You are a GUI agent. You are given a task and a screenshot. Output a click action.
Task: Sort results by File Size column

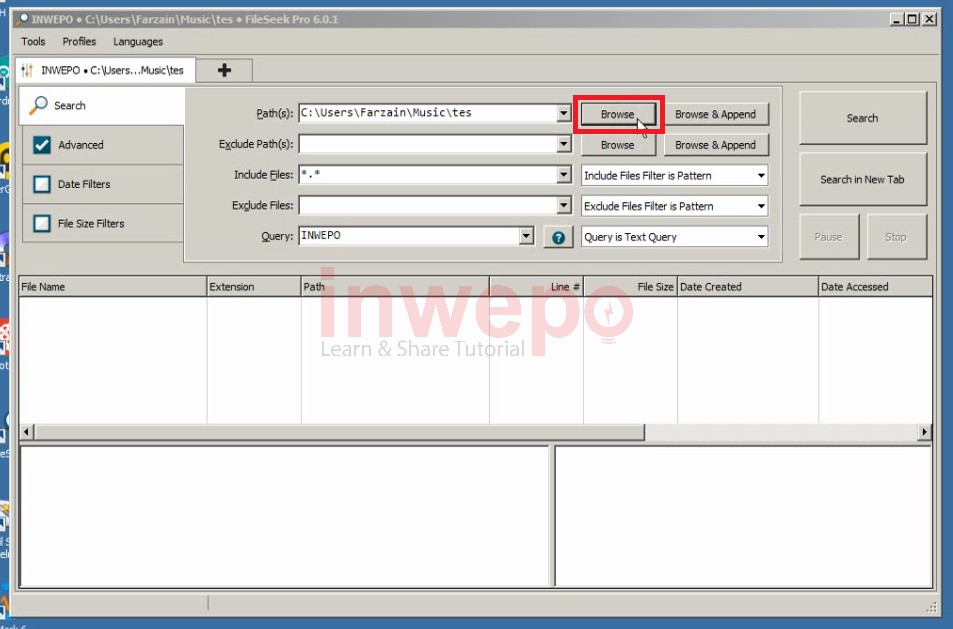(x=630, y=286)
